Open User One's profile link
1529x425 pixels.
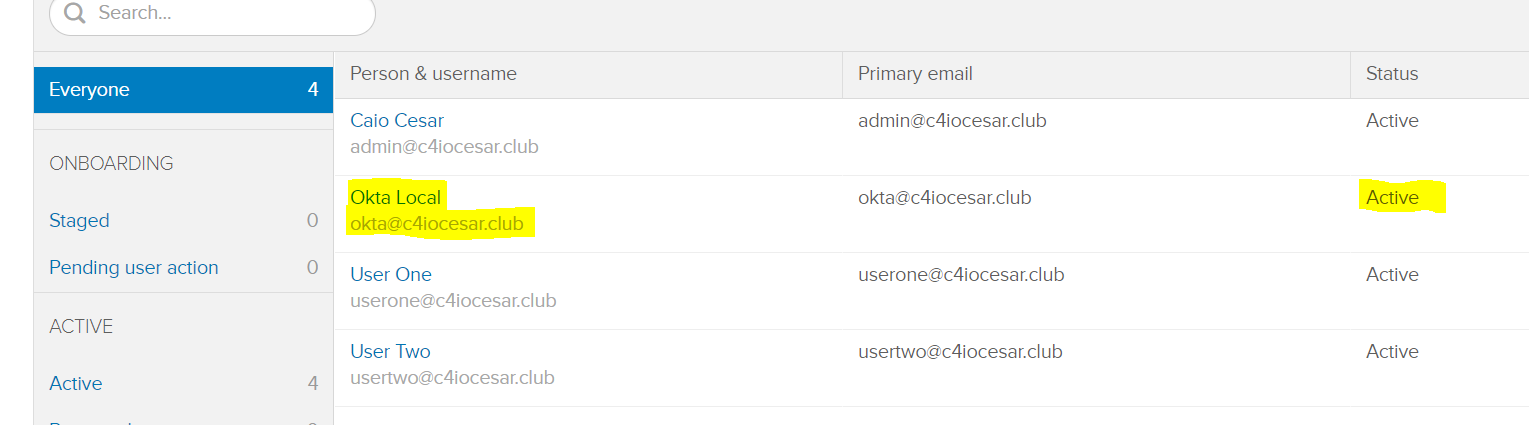tap(390, 274)
